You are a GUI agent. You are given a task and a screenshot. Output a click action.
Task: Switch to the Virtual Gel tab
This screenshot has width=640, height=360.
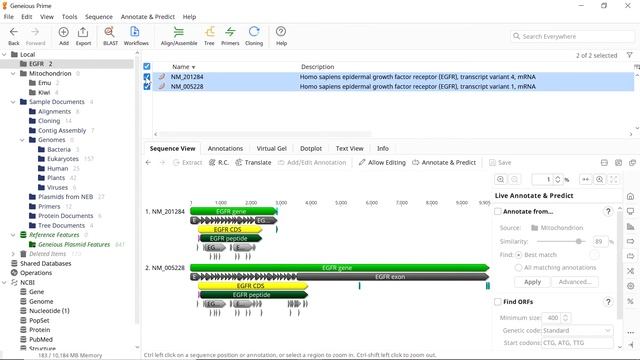coord(271,149)
